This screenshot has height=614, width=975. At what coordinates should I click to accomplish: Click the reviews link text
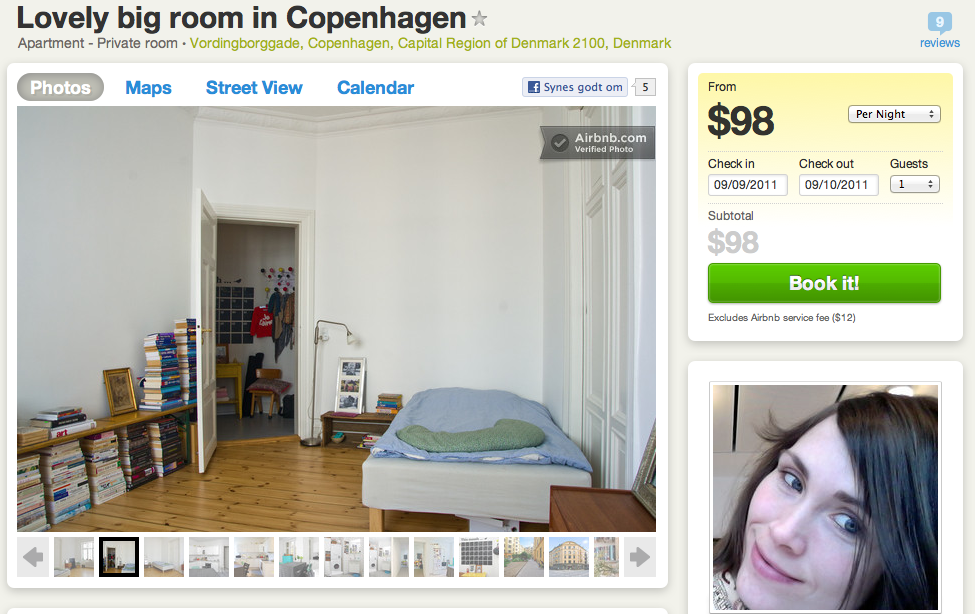[940, 43]
